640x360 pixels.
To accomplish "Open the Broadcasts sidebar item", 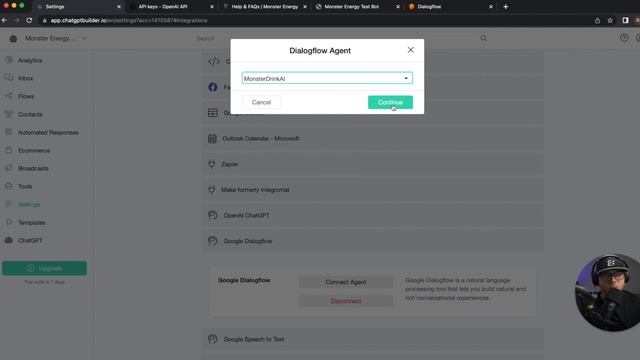I will [x=33, y=168].
